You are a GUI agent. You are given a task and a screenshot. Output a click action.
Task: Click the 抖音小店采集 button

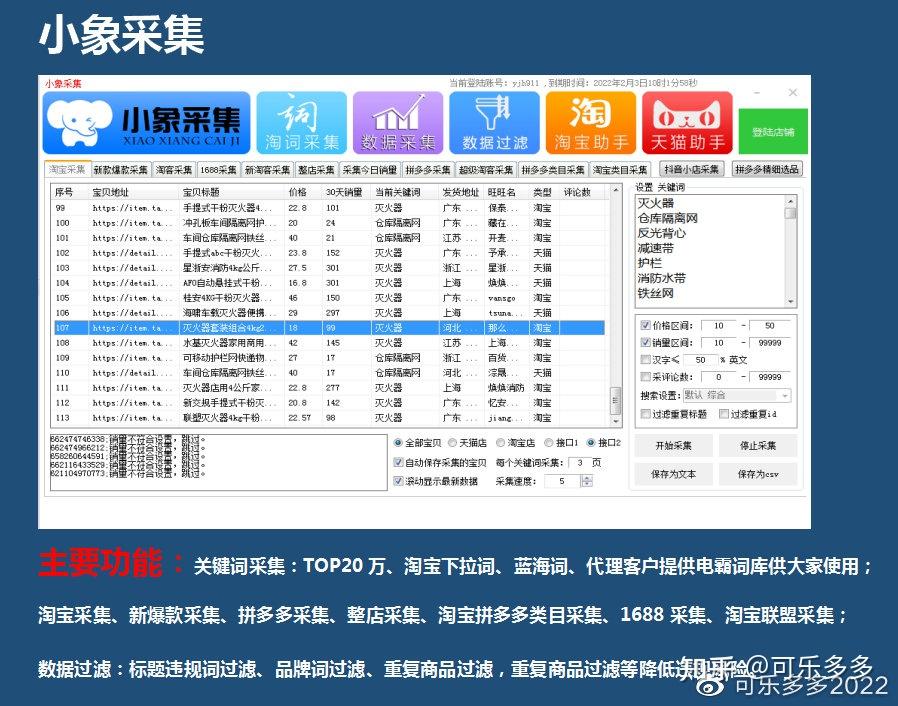[x=692, y=169]
